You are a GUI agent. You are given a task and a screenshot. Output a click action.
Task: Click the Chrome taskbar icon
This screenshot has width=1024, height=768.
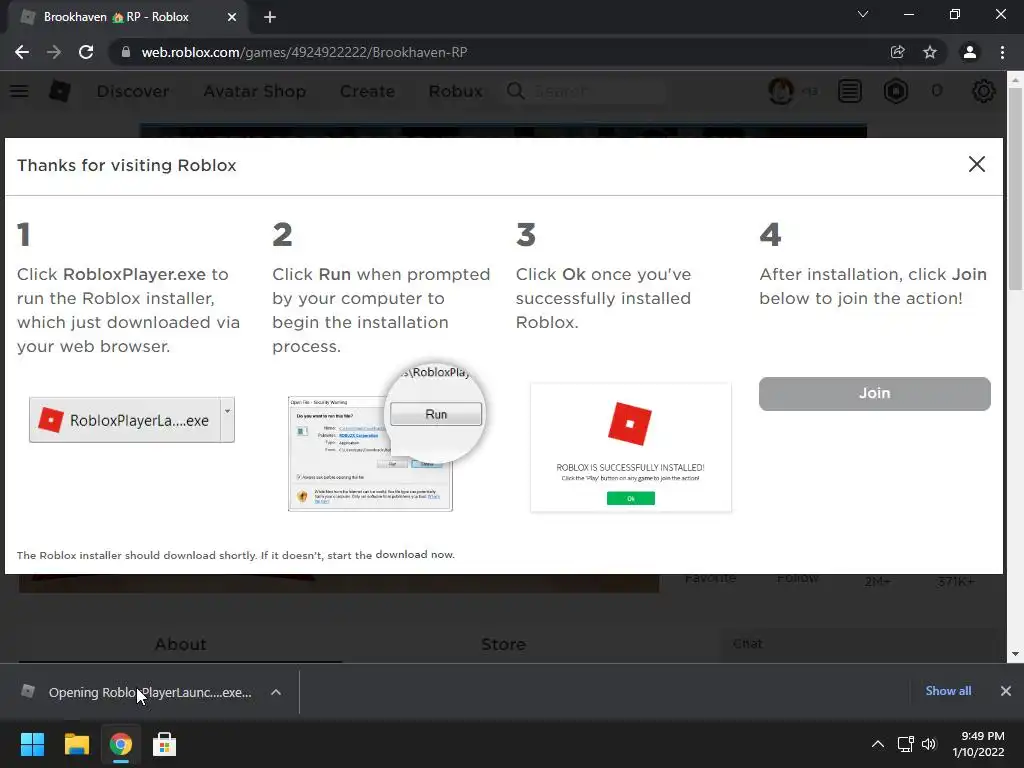[120, 744]
